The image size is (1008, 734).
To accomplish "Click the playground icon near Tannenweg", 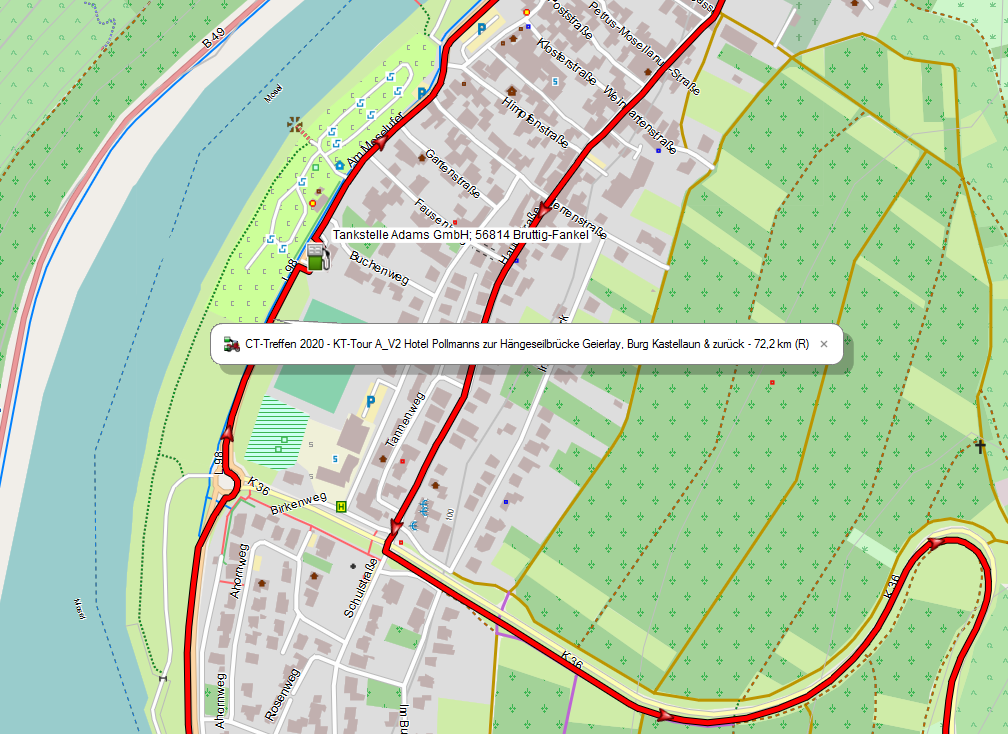I will [x=423, y=507].
